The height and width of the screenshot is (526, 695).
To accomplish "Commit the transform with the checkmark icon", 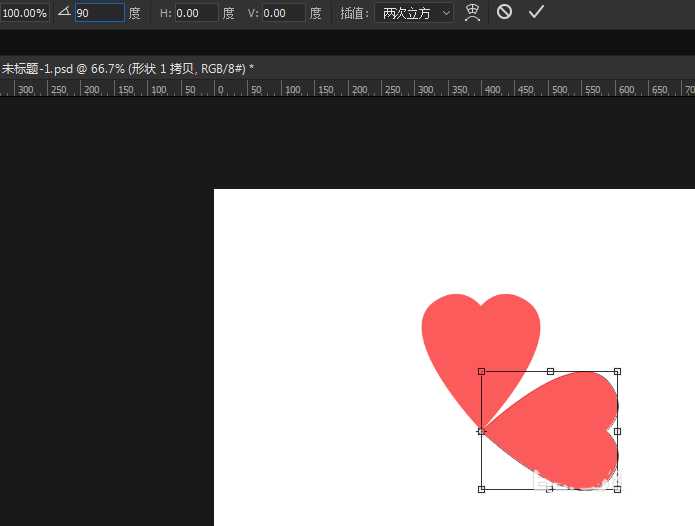I will click(536, 12).
